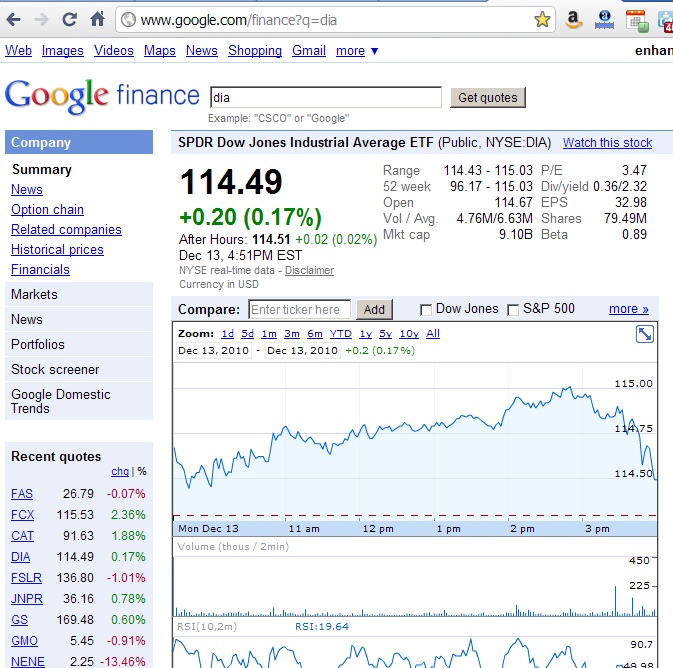The image size is (673, 668).
Task: Open GS in recent quotes
Action: (19, 620)
